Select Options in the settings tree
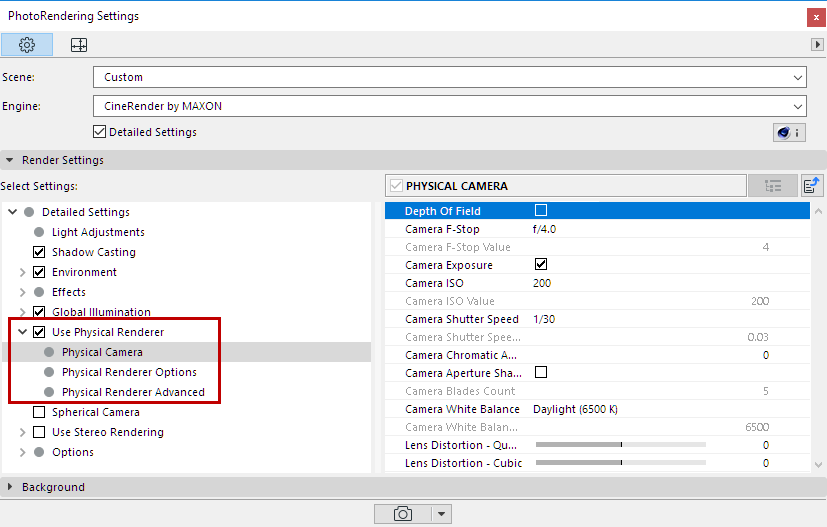This screenshot has width=827, height=527. 73,452
